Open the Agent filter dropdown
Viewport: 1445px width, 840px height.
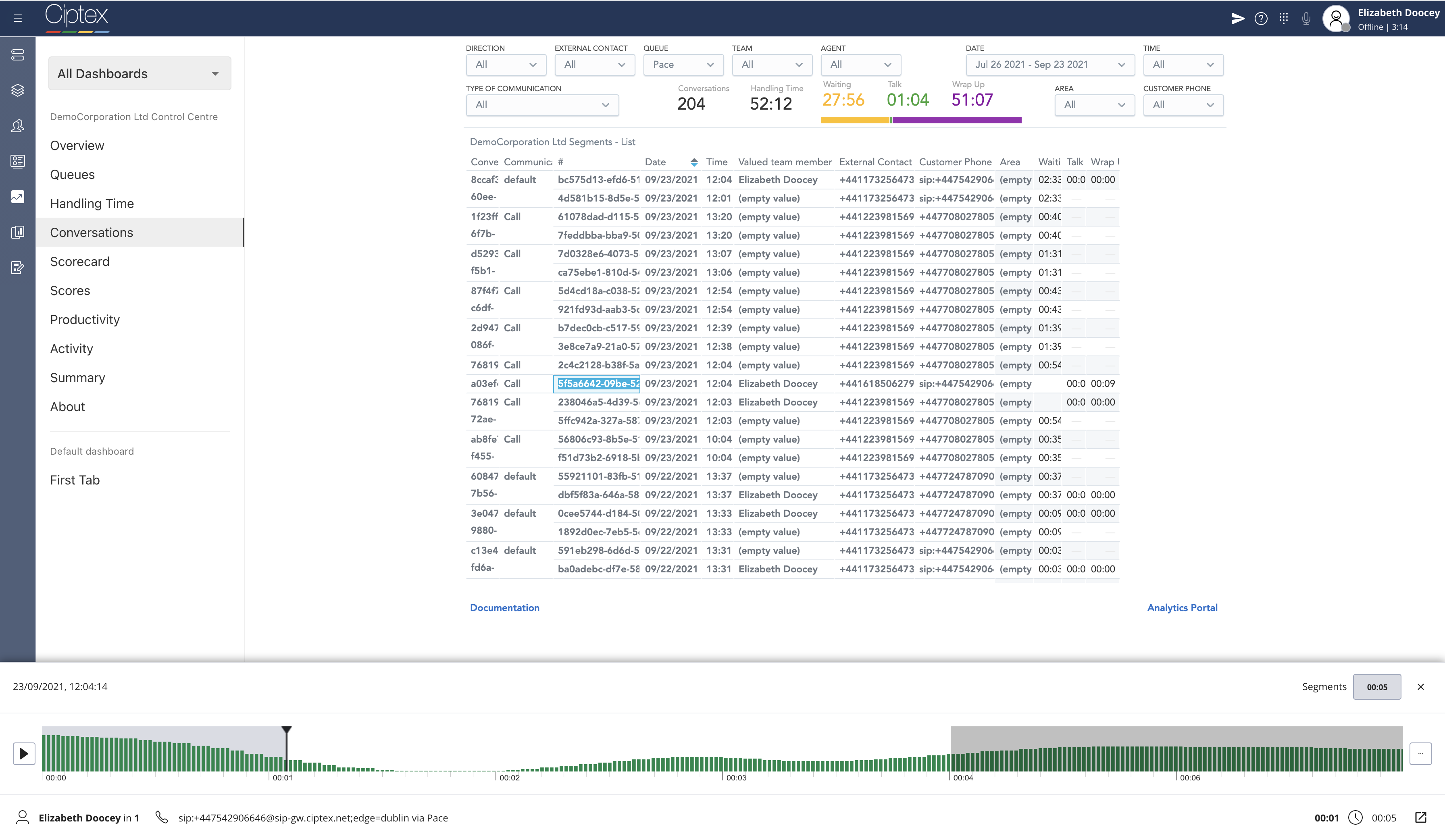(861, 65)
